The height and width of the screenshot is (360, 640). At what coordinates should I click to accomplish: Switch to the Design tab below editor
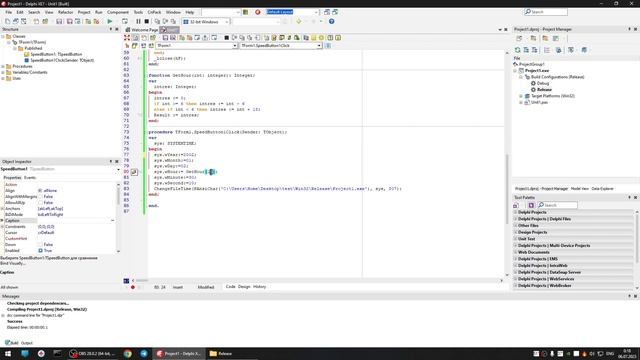point(244,287)
